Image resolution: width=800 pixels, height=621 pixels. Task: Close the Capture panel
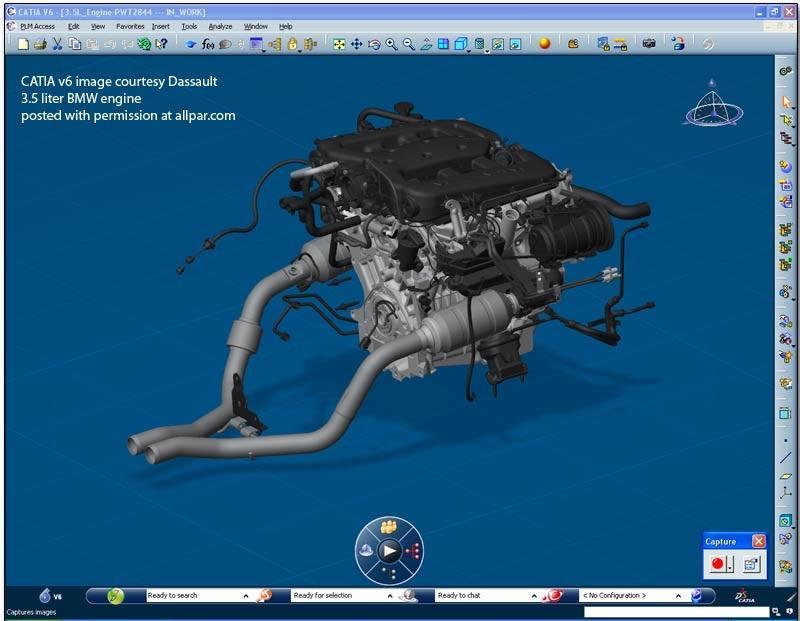759,541
